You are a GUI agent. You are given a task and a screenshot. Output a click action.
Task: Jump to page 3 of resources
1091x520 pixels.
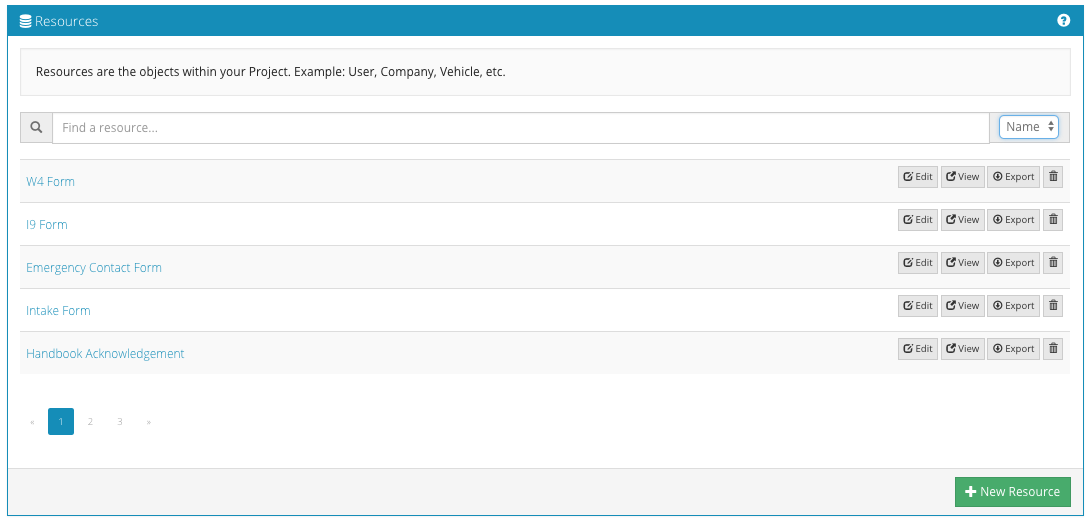pyautogui.click(x=120, y=422)
